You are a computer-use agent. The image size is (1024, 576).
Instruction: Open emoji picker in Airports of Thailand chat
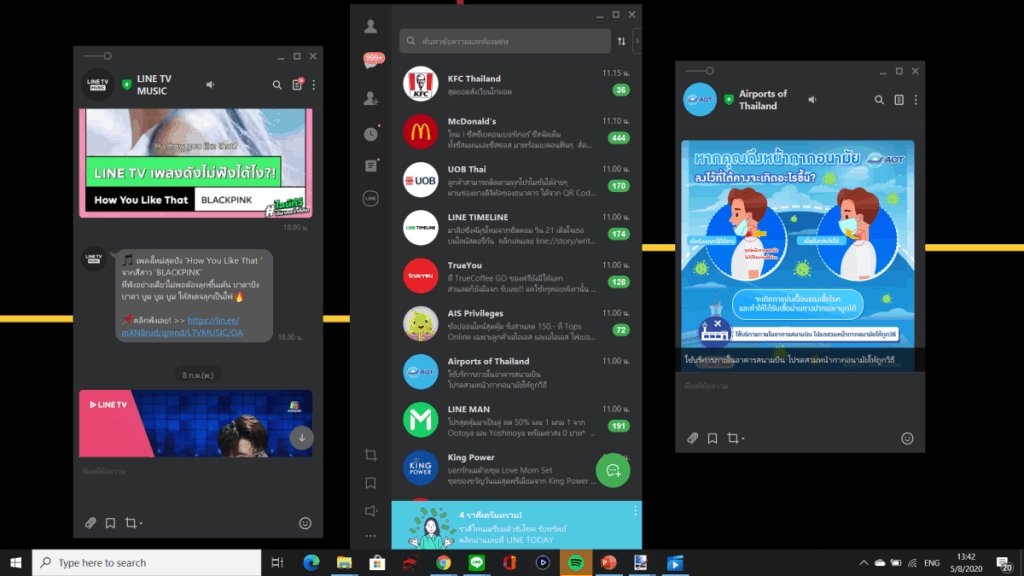(907, 438)
